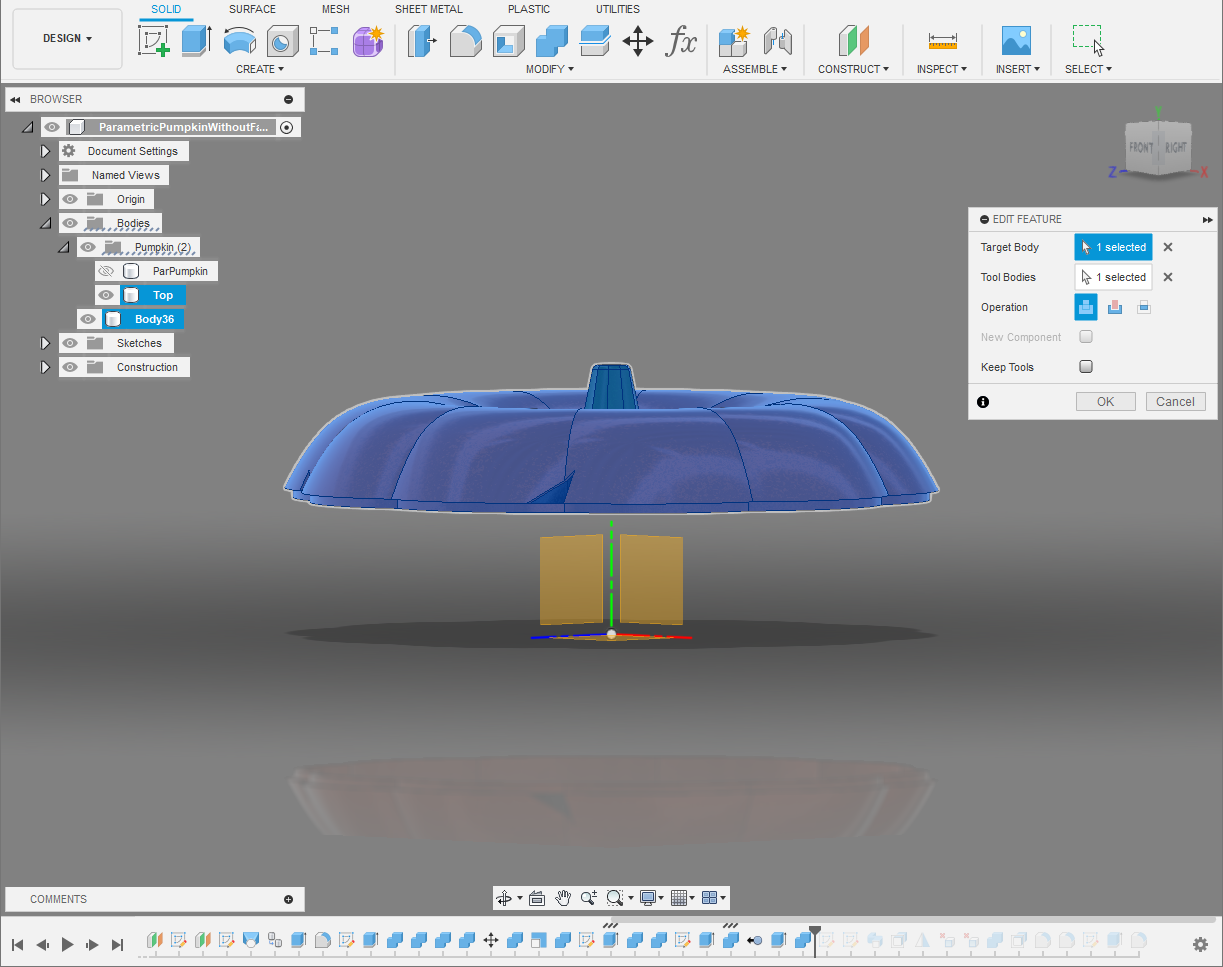The height and width of the screenshot is (967, 1223).
Task: Toggle visibility of the Construction folder
Action: coord(70,367)
